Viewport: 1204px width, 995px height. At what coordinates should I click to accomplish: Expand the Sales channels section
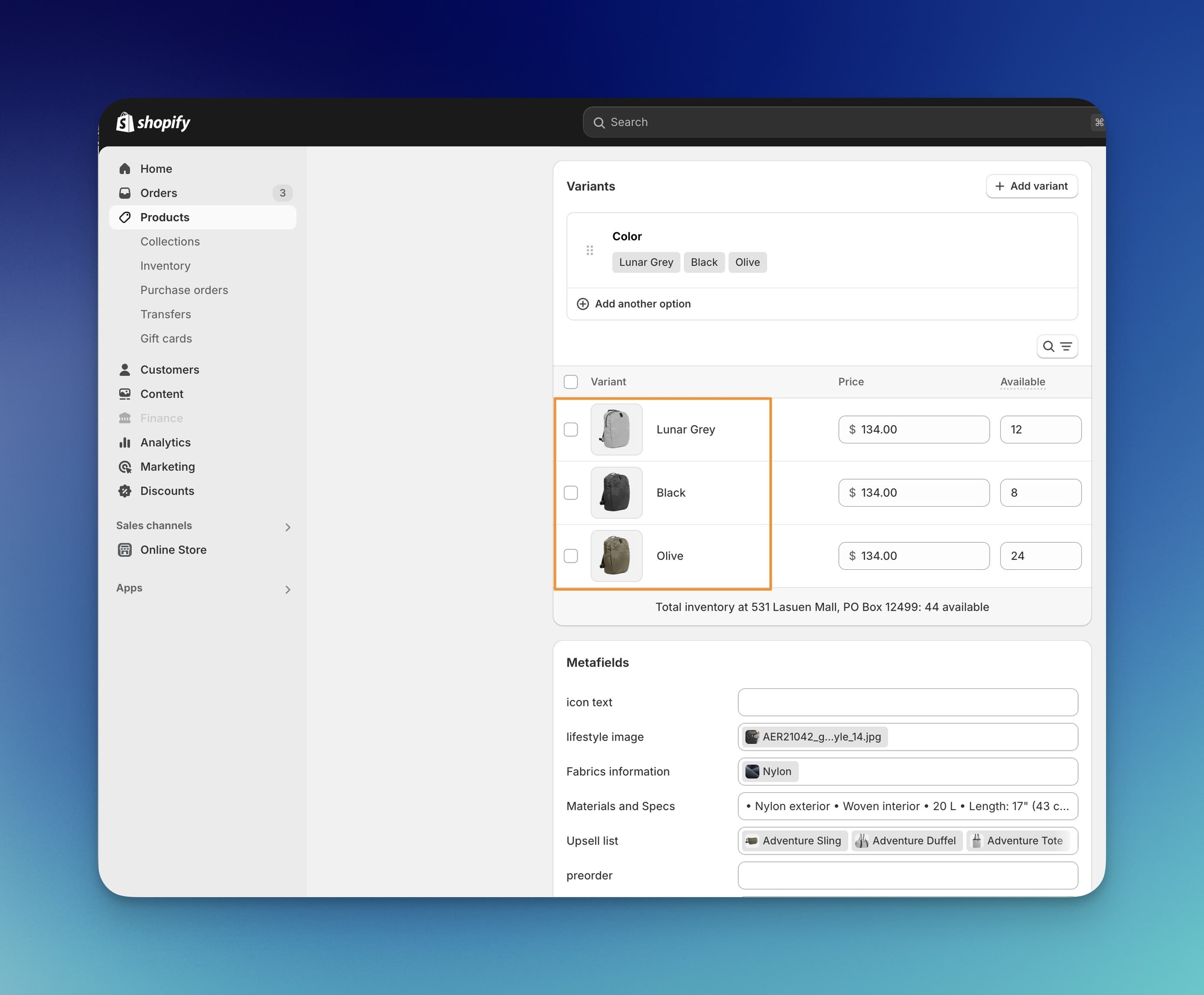click(288, 526)
